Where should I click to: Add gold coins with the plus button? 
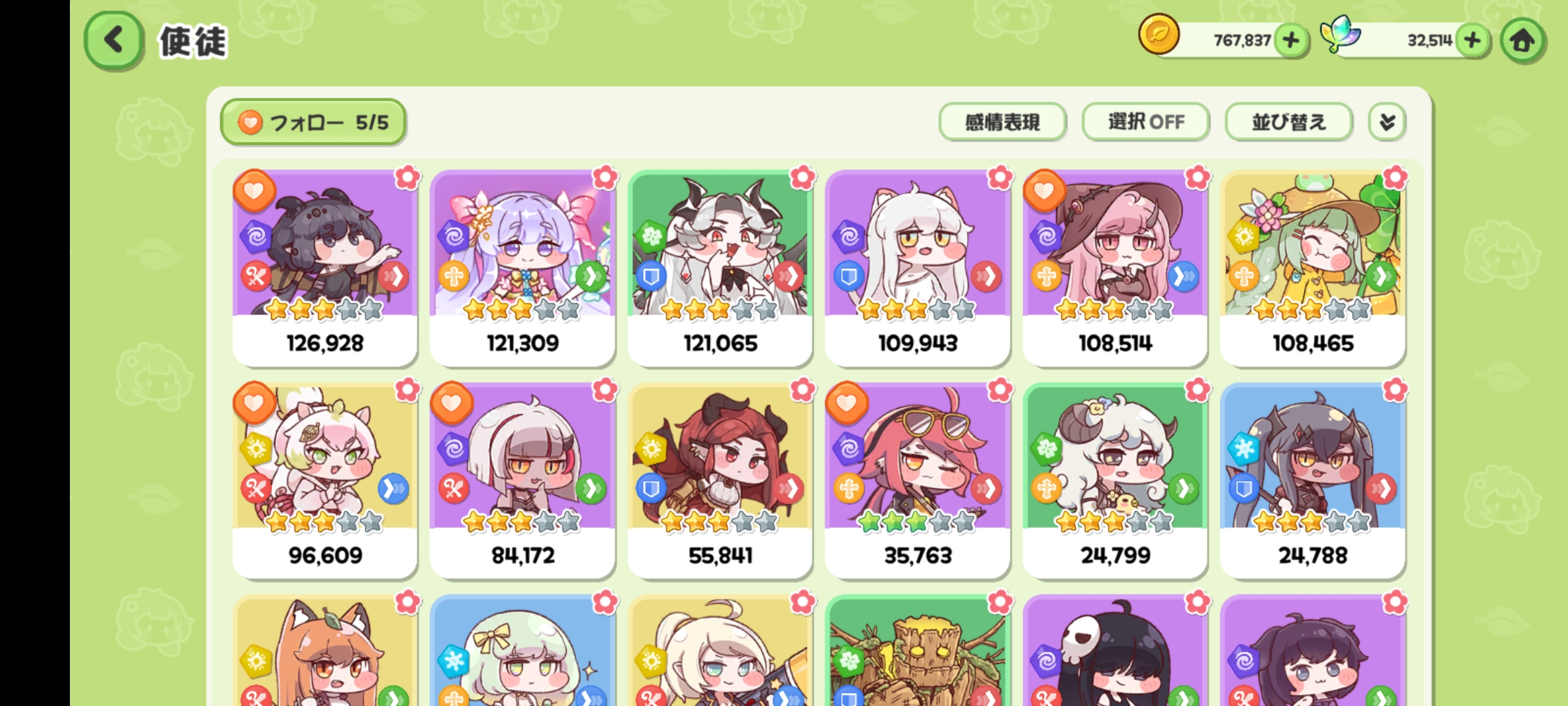[1291, 41]
